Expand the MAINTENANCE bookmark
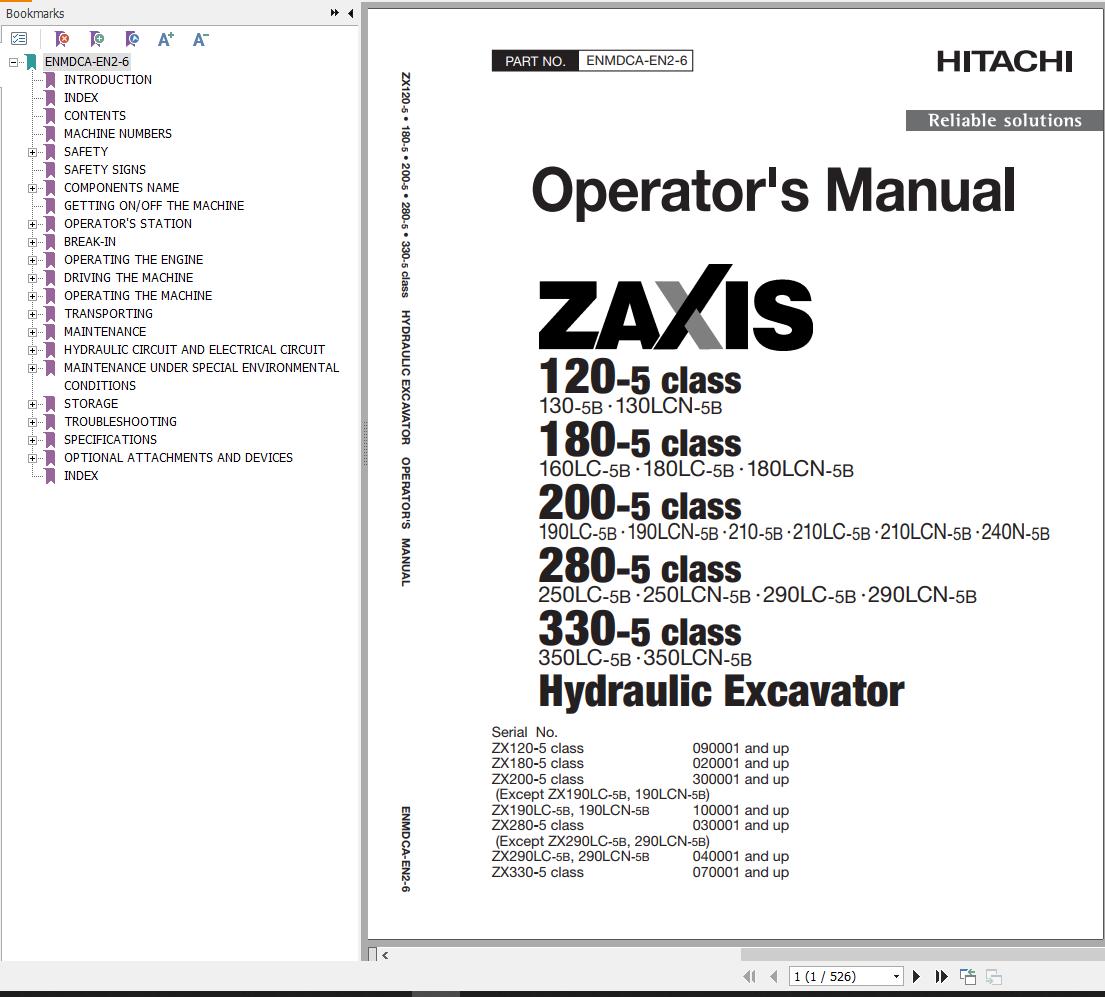This screenshot has height=997, width=1105. pos(32,332)
